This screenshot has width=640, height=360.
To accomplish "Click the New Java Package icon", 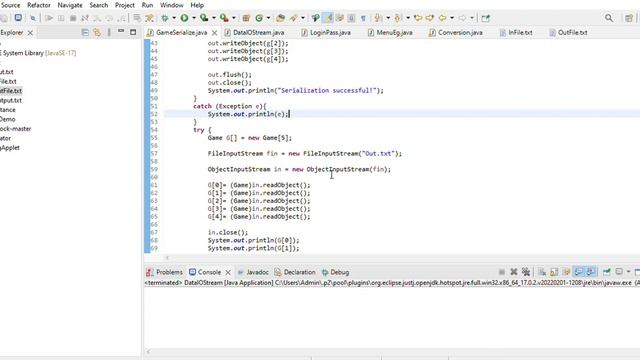I will click(x=246, y=18).
